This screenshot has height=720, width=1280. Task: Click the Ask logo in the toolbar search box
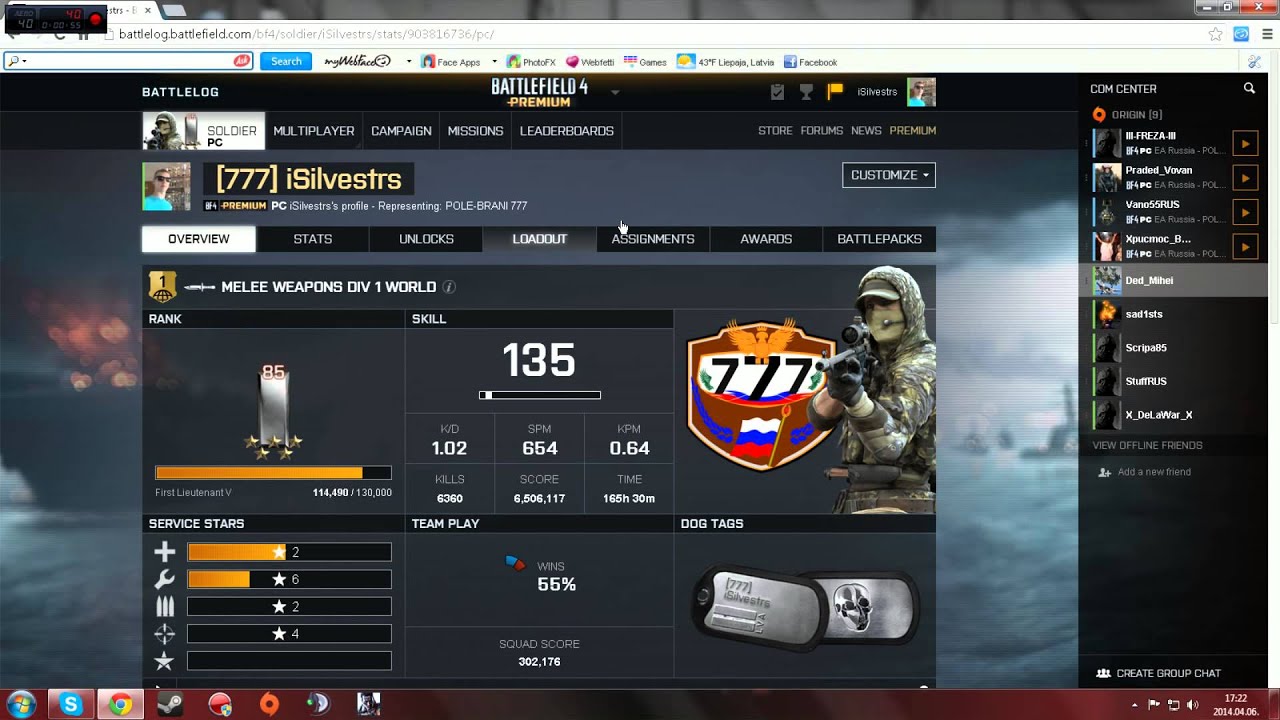[241, 61]
